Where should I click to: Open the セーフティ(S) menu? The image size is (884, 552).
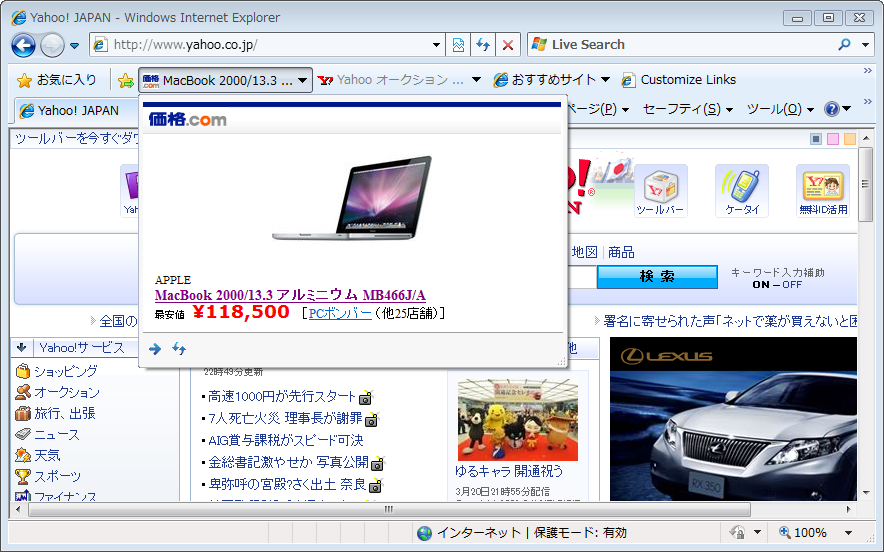(687, 109)
